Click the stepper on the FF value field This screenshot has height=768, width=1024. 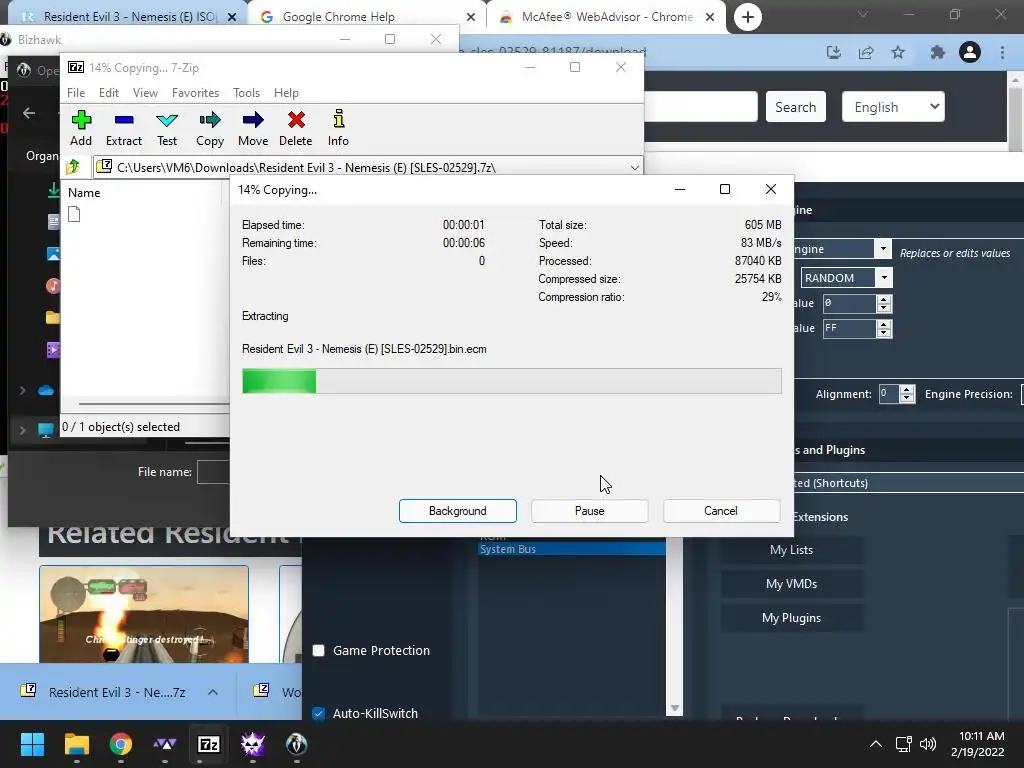pos(884,328)
